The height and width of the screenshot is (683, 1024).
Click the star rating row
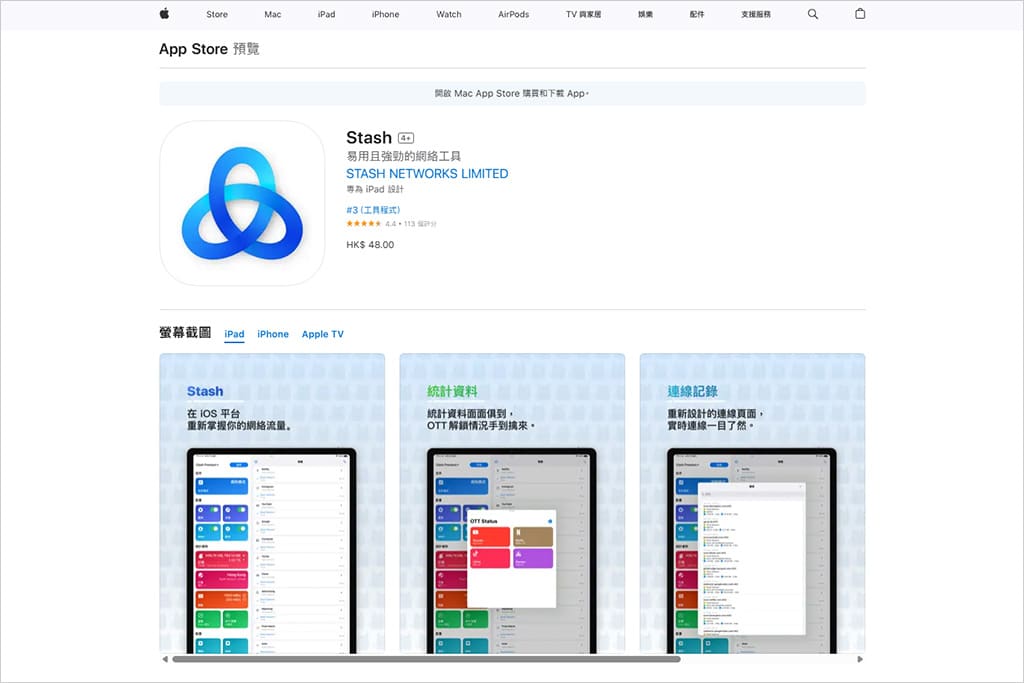pyautogui.click(x=391, y=224)
